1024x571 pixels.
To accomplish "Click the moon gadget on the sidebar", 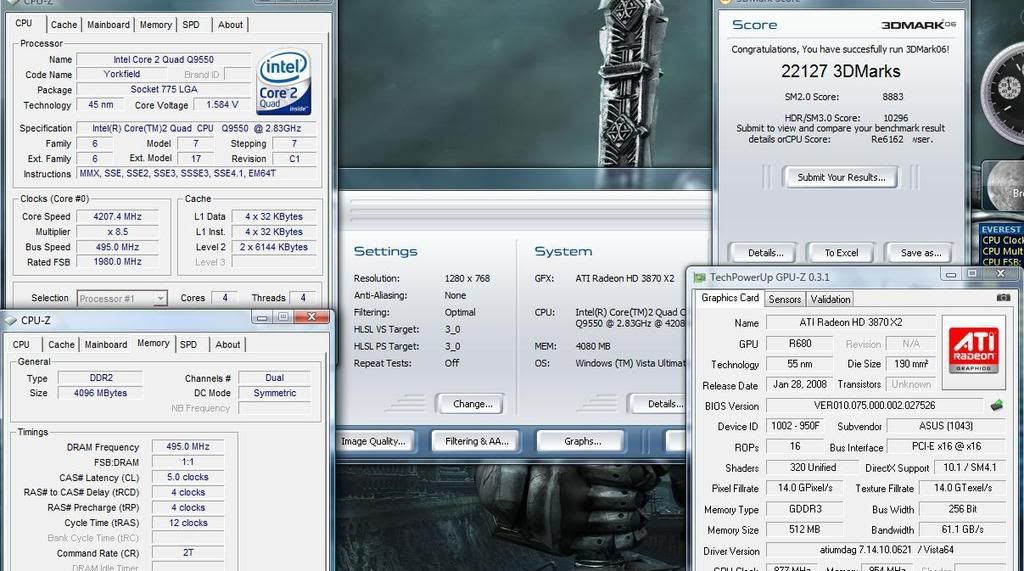I will [1006, 188].
